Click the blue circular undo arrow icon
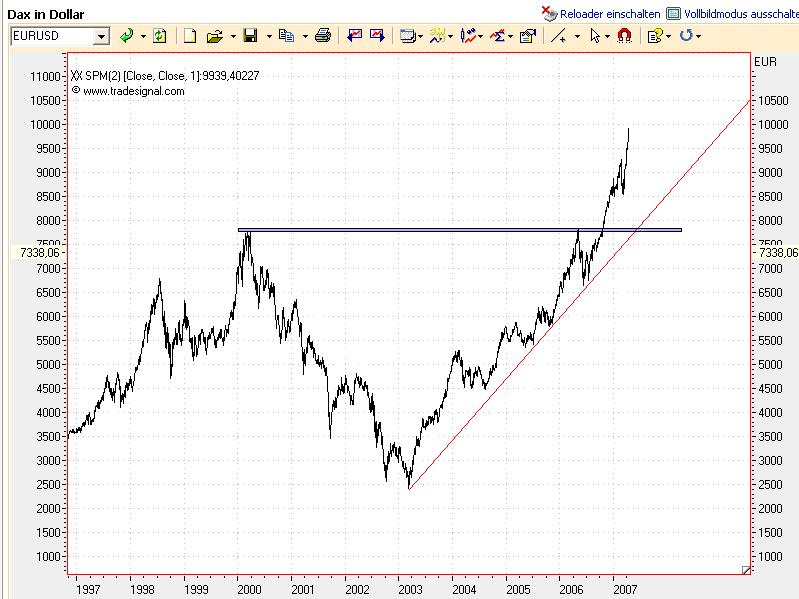 pos(686,36)
